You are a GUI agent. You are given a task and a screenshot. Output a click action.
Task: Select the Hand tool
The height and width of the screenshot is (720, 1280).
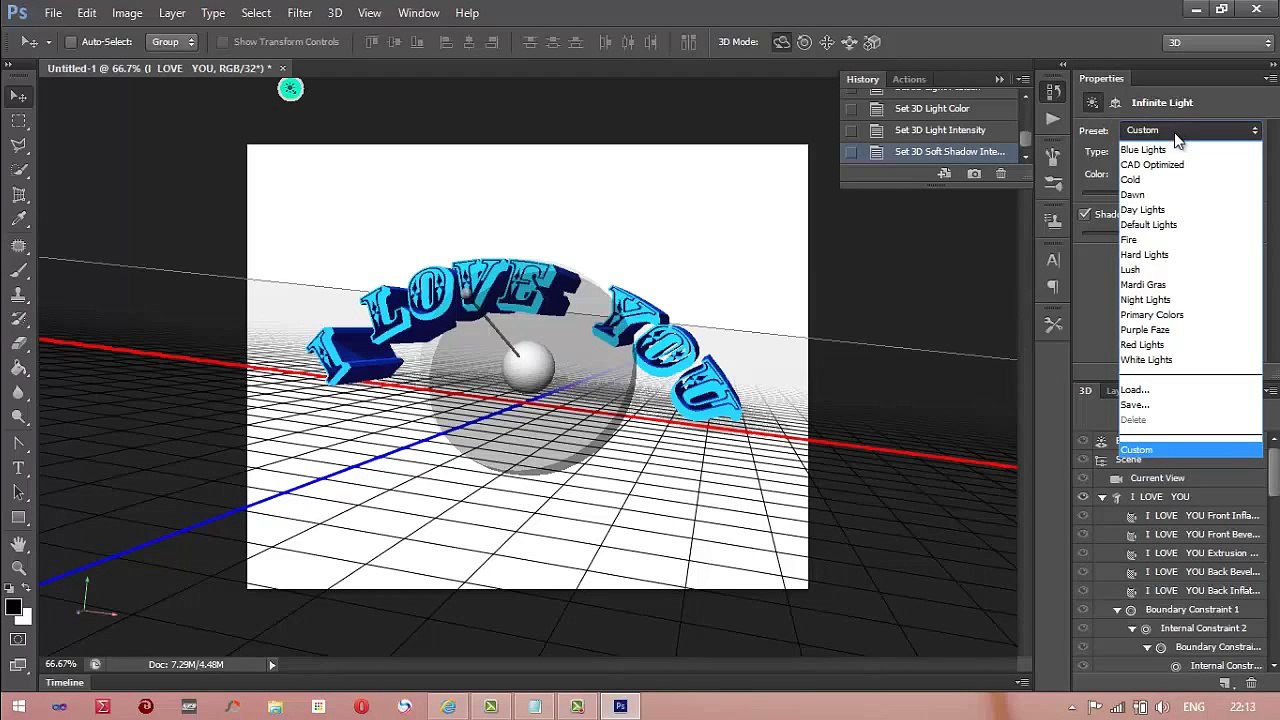19,544
